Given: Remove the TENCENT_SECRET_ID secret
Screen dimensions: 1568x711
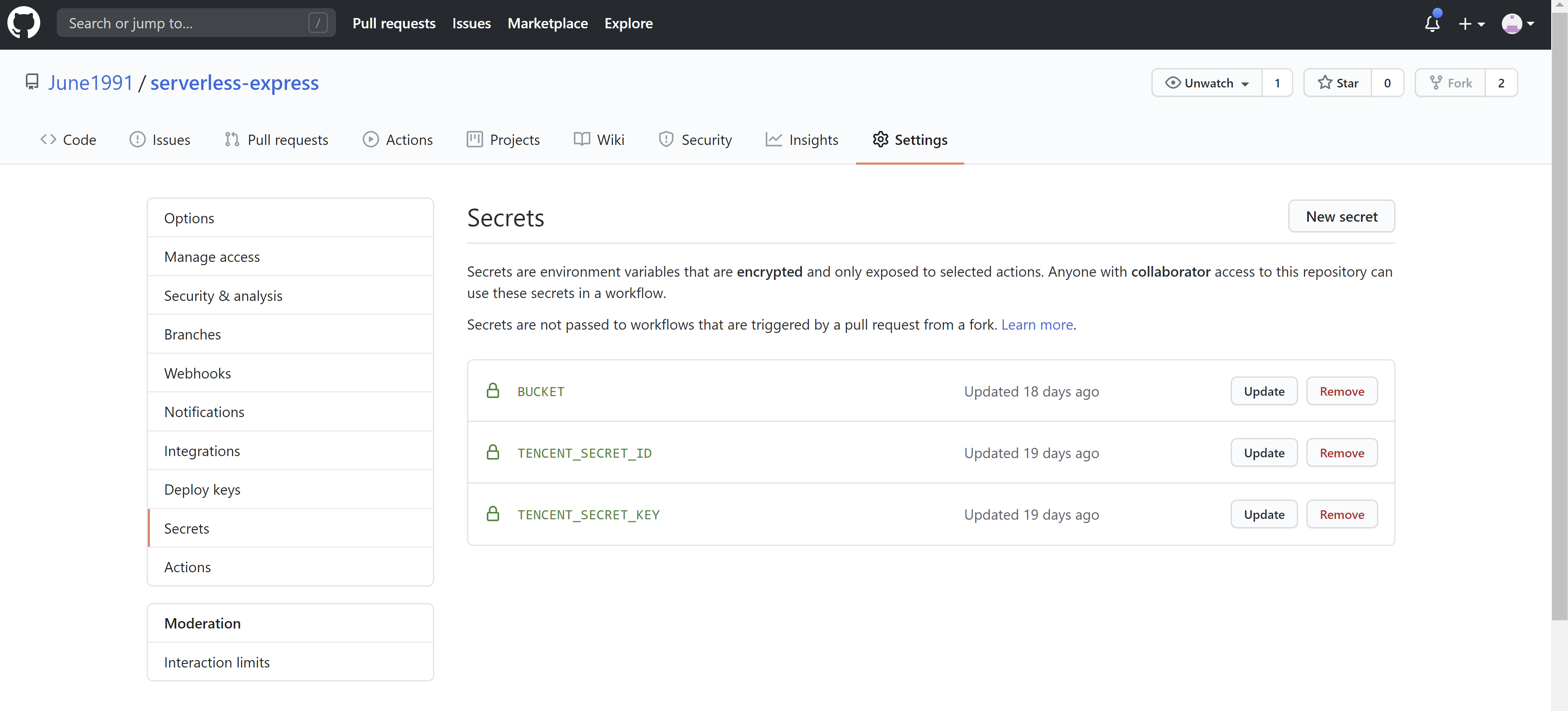Looking at the screenshot, I should click(1342, 452).
